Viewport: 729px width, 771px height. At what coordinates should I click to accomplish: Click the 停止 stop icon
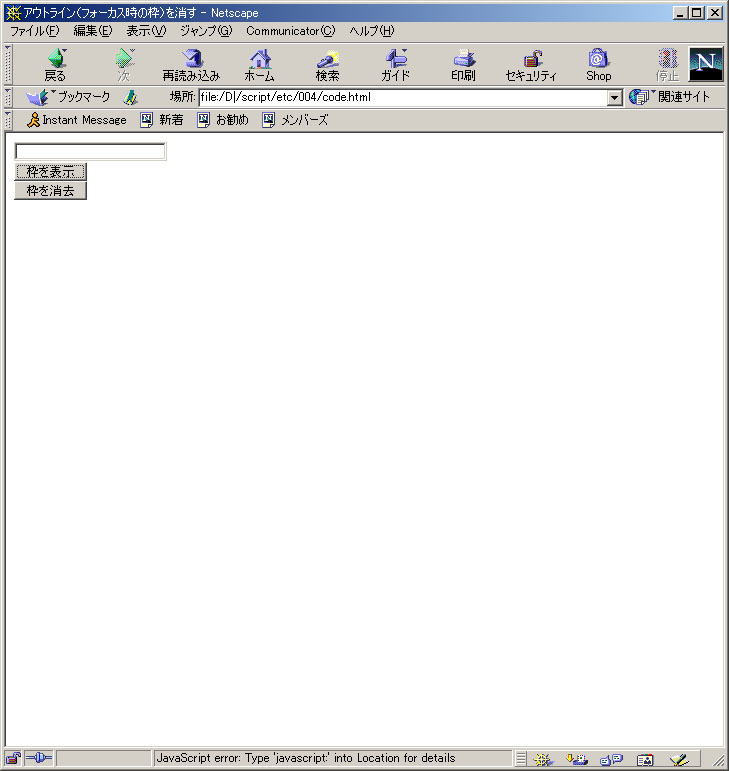click(x=667, y=64)
